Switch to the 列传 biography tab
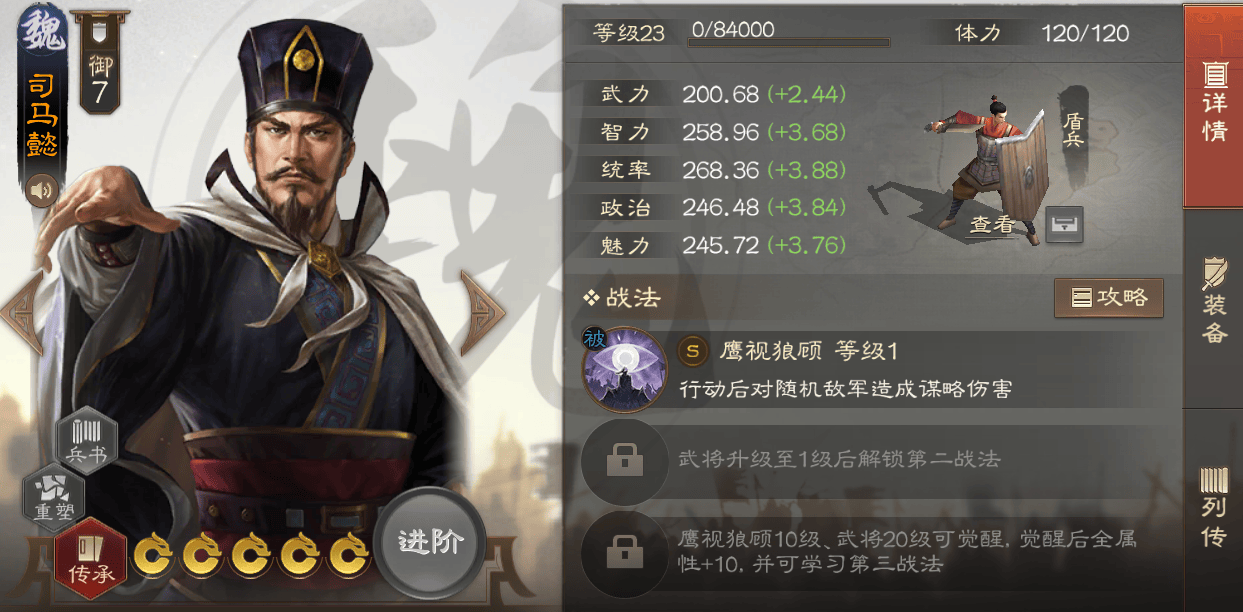The width and height of the screenshot is (1243, 612). coord(1213,508)
